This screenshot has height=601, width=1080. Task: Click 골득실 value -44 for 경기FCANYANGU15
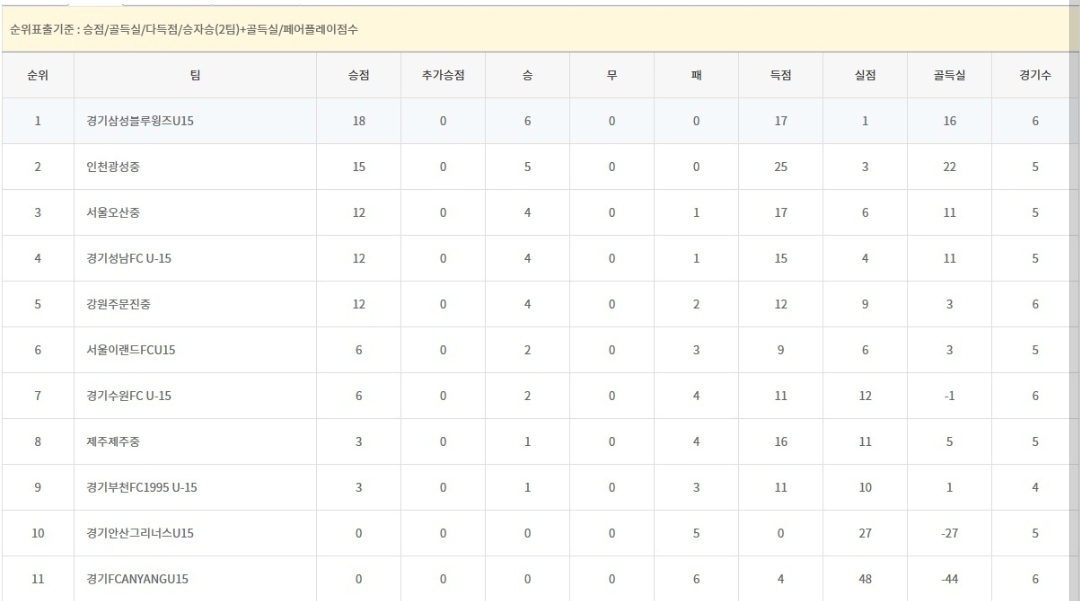(x=949, y=579)
